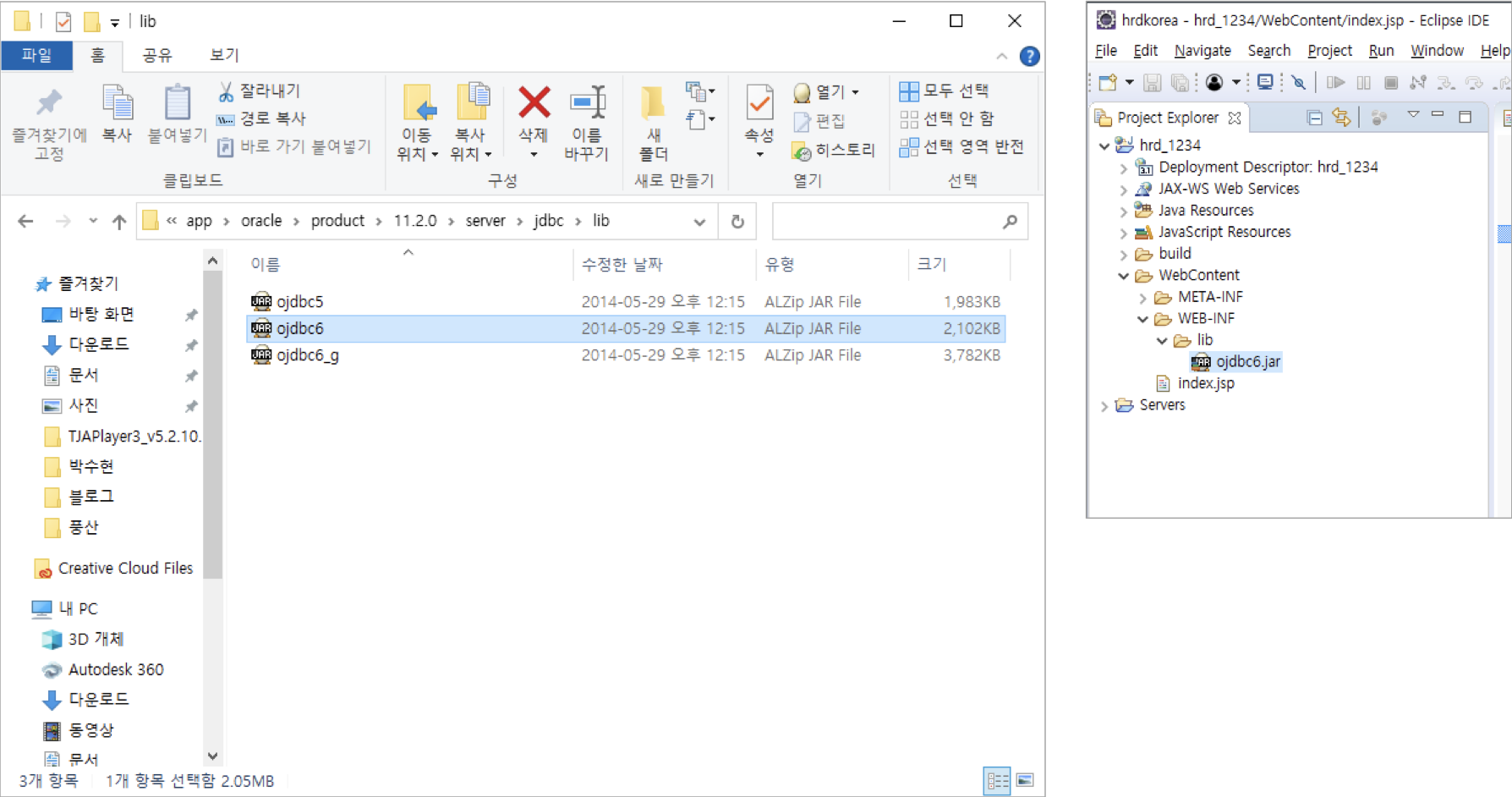Viewport: 1512px width, 797px height.
Task: Switch to the 공유 (Share) tab
Action: click(x=156, y=55)
